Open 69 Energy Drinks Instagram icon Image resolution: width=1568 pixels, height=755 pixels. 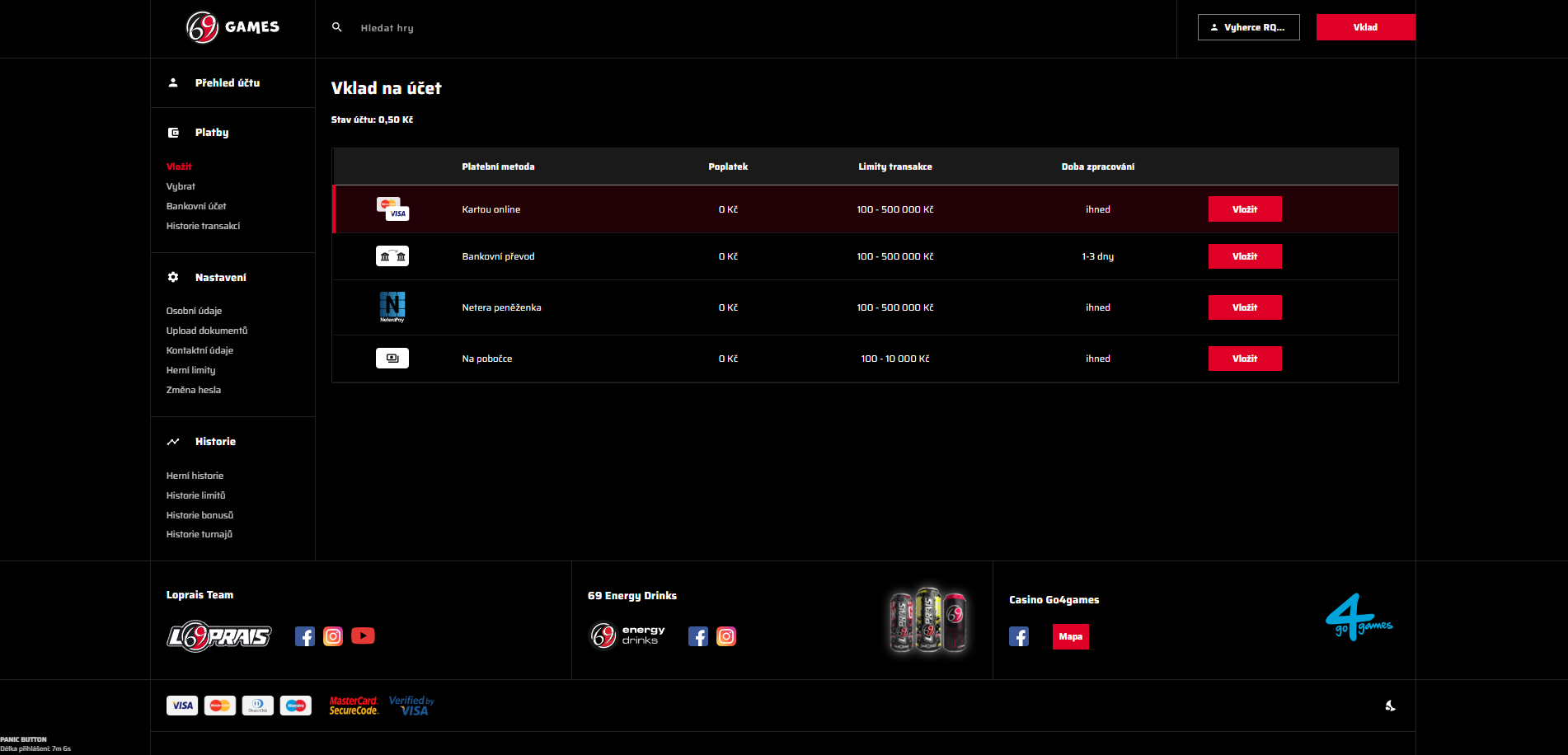click(726, 636)
